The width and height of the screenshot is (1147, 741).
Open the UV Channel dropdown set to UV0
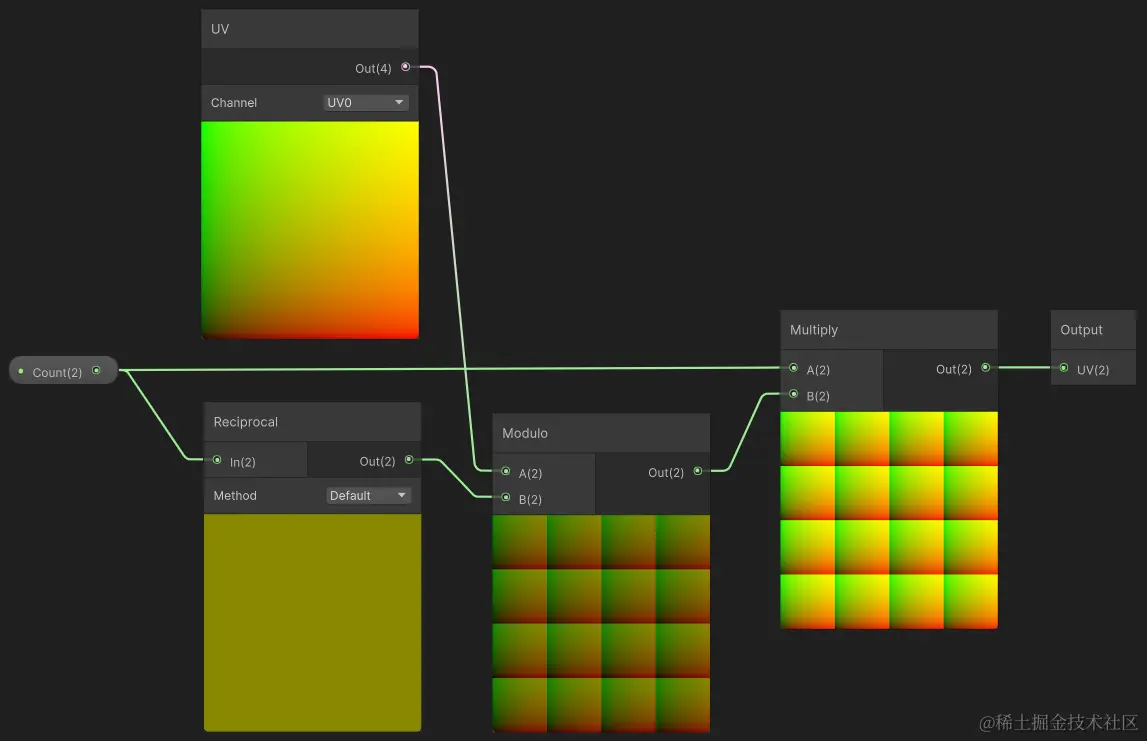(365, 102)
